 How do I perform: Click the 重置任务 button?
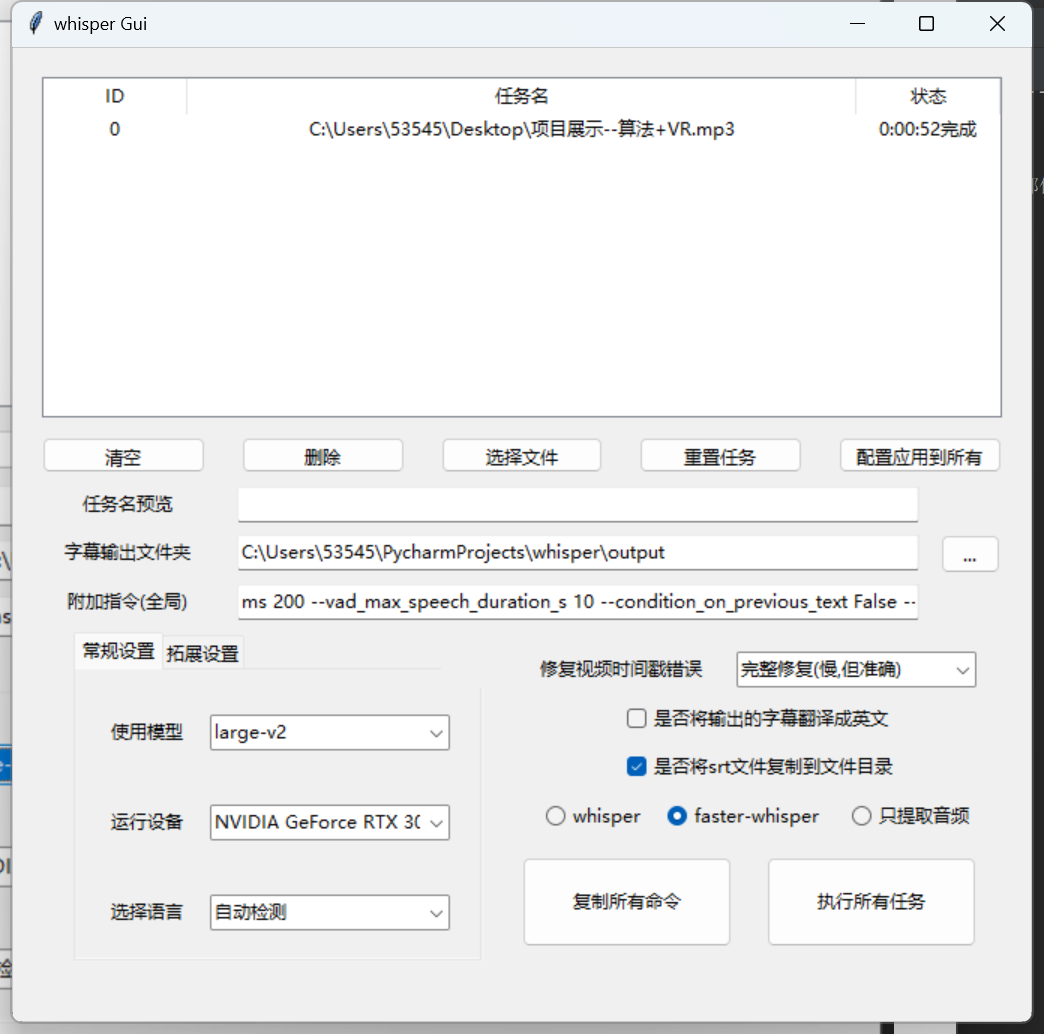[x=720, y=455]
